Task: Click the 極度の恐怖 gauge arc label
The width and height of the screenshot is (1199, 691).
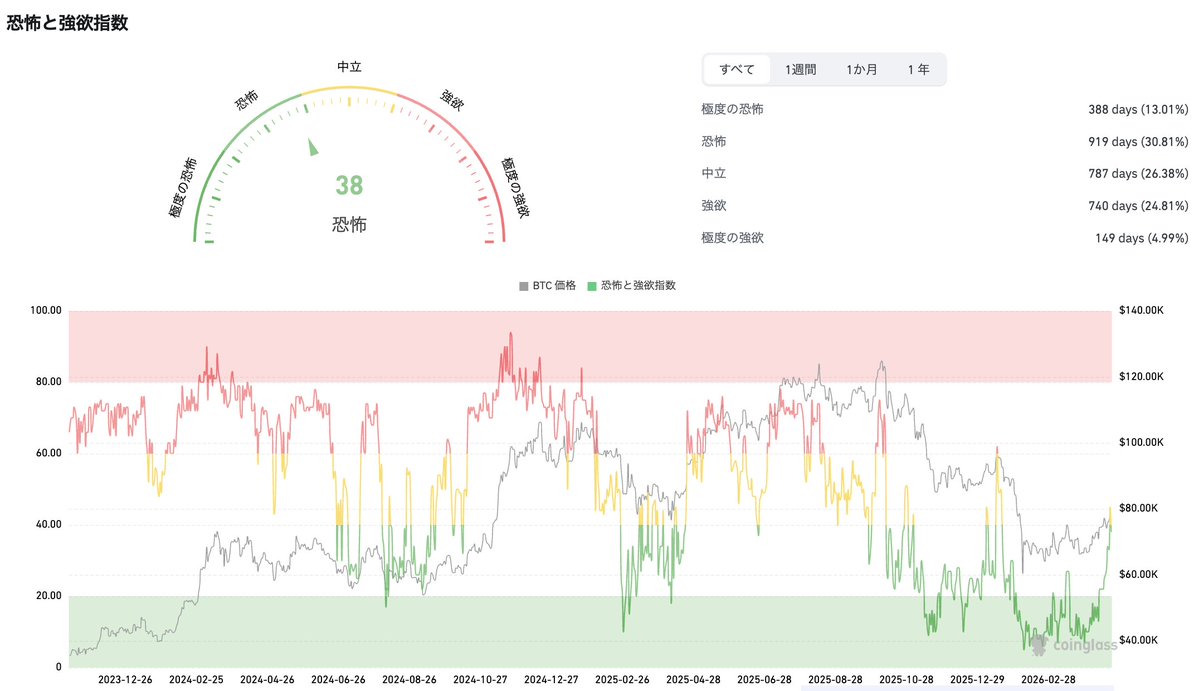Action: pos(183,187)
